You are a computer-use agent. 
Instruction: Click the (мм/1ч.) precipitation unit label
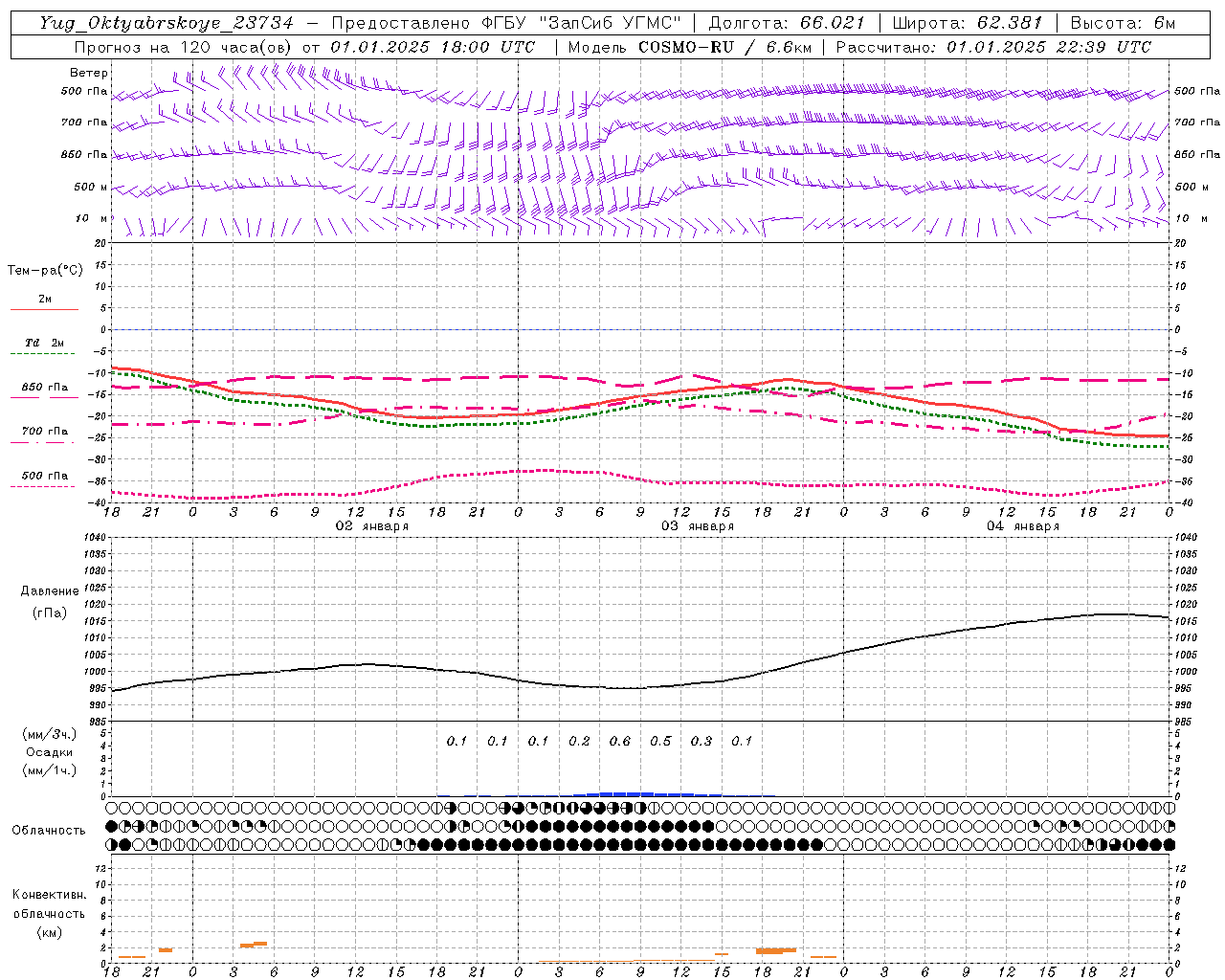pyautogui.click(x=49, y=770)
